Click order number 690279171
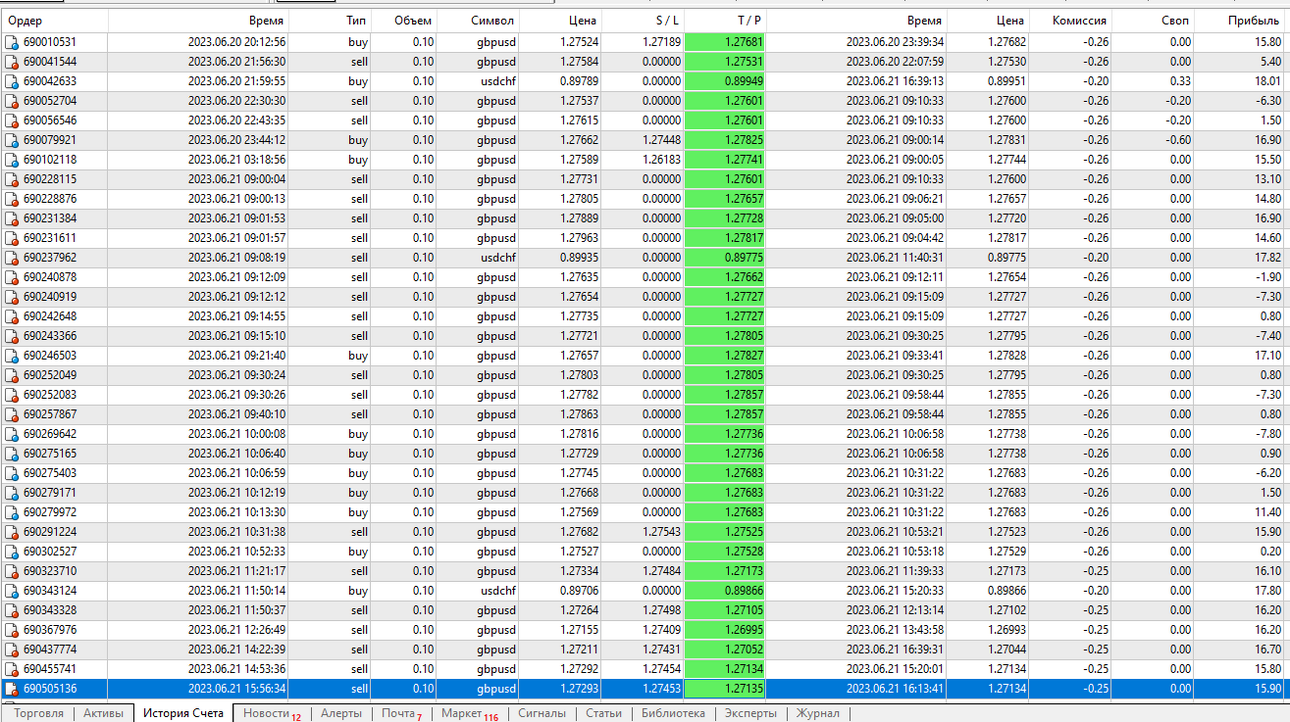Viewport: 1290px width, 722px height. click(x=50, y=493)
